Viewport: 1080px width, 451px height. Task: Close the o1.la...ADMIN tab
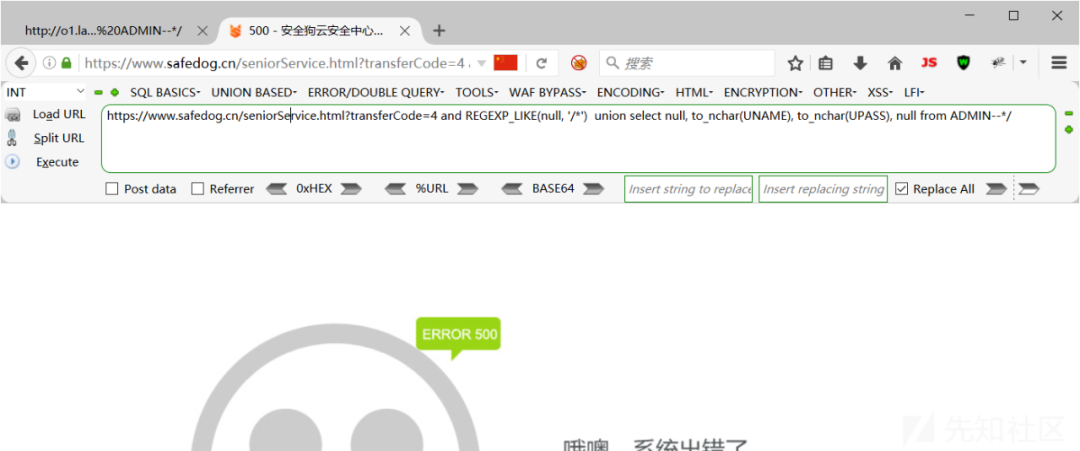tap(202, 31)
